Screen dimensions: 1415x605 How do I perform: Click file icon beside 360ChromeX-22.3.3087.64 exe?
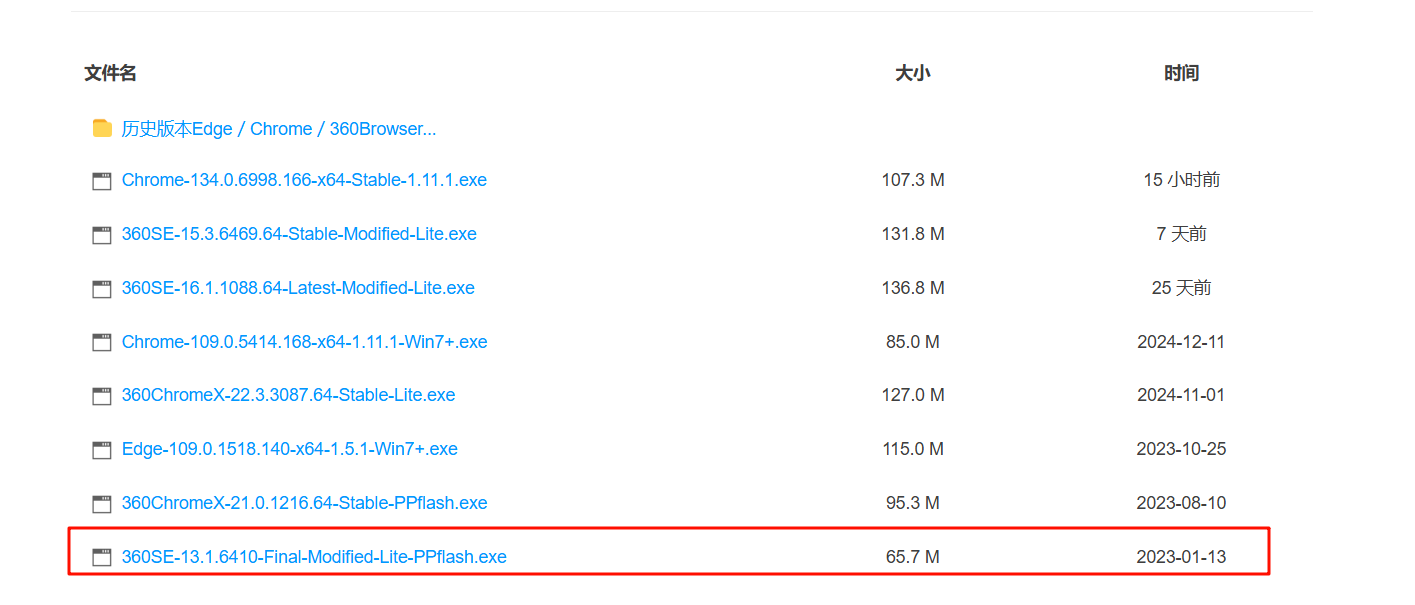click(x=102, y=396)
